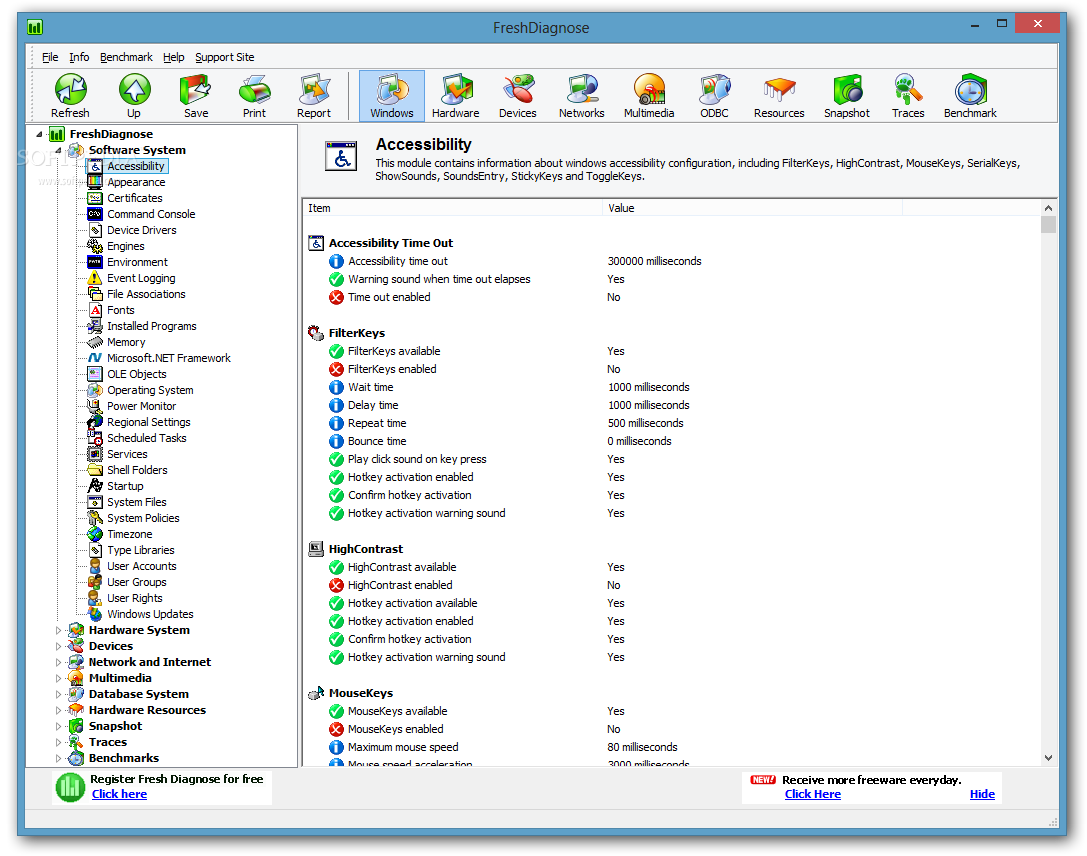Hide the freeware banner

982,794
